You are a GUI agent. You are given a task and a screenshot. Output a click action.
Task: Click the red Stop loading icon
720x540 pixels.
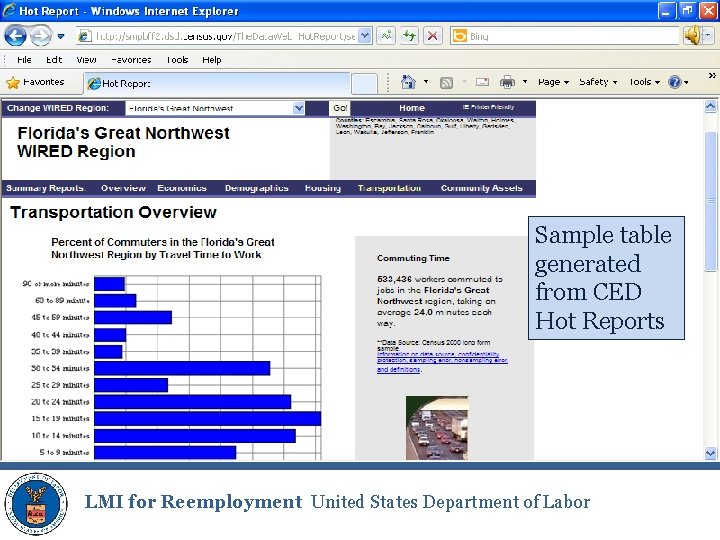coord(432,36)
